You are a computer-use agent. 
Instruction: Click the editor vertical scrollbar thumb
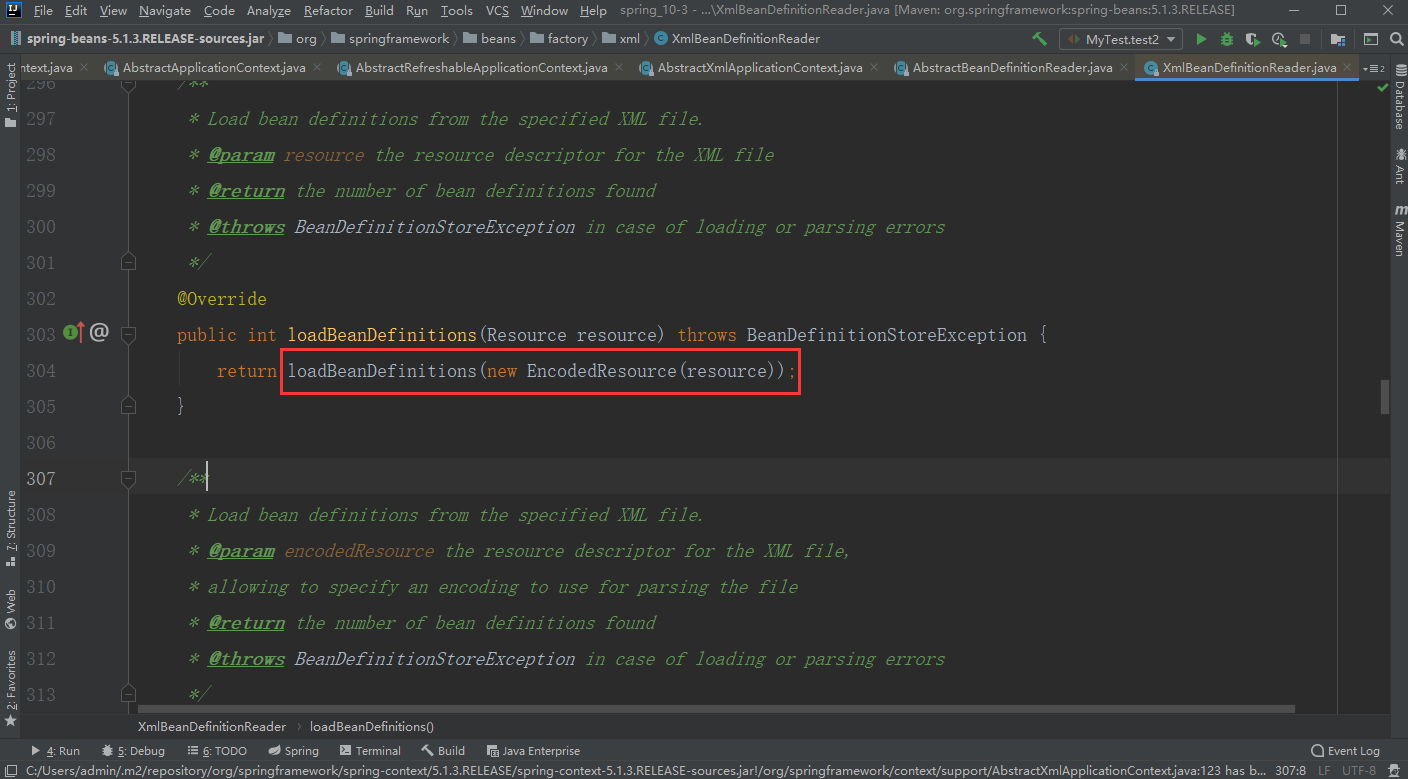(x=1385, y=396)
